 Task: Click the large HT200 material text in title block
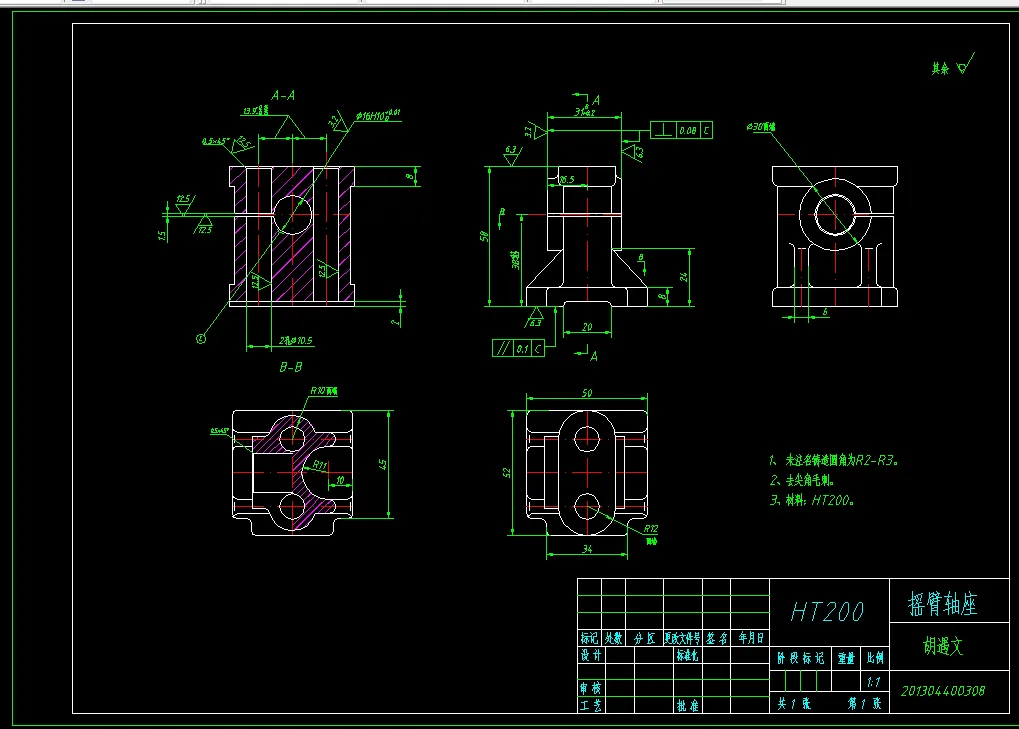pyautogui.click(x=827, y=611)
